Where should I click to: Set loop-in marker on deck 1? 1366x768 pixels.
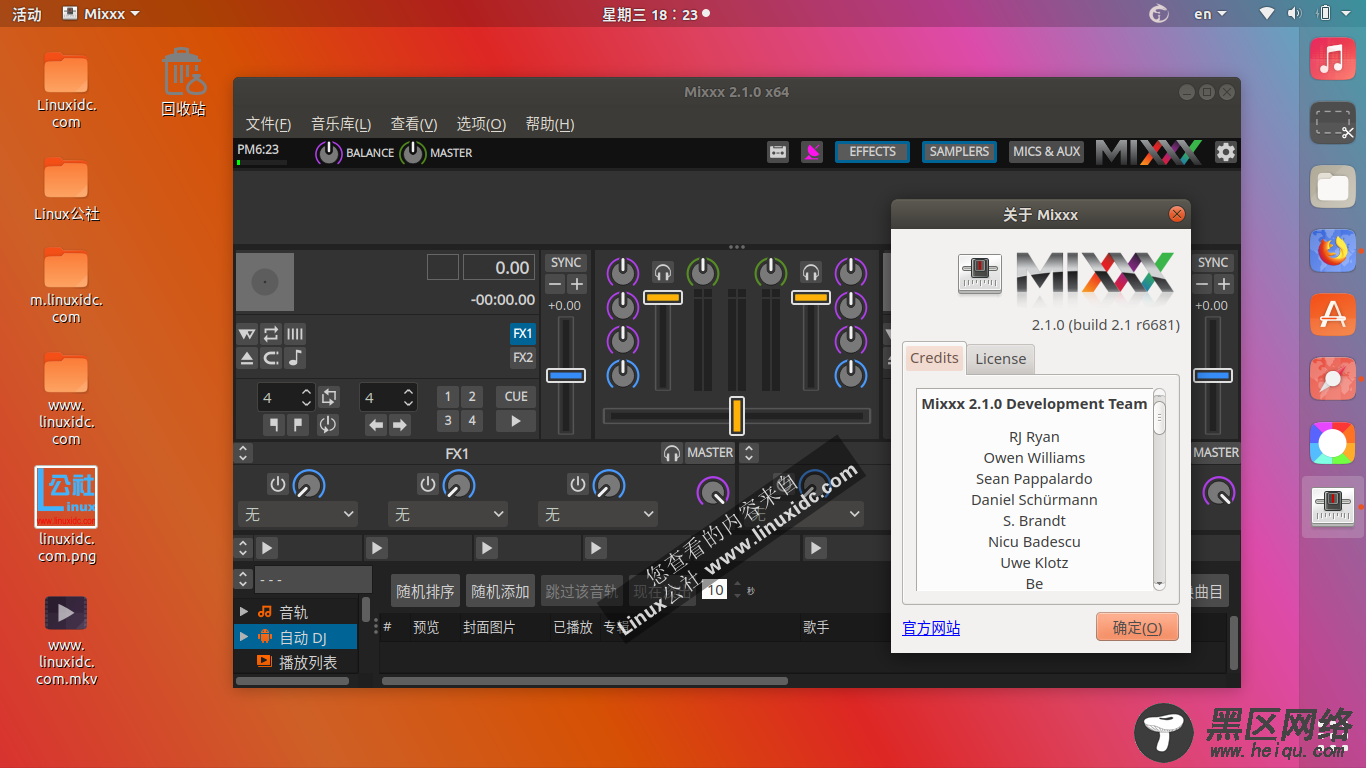(273, 425)
